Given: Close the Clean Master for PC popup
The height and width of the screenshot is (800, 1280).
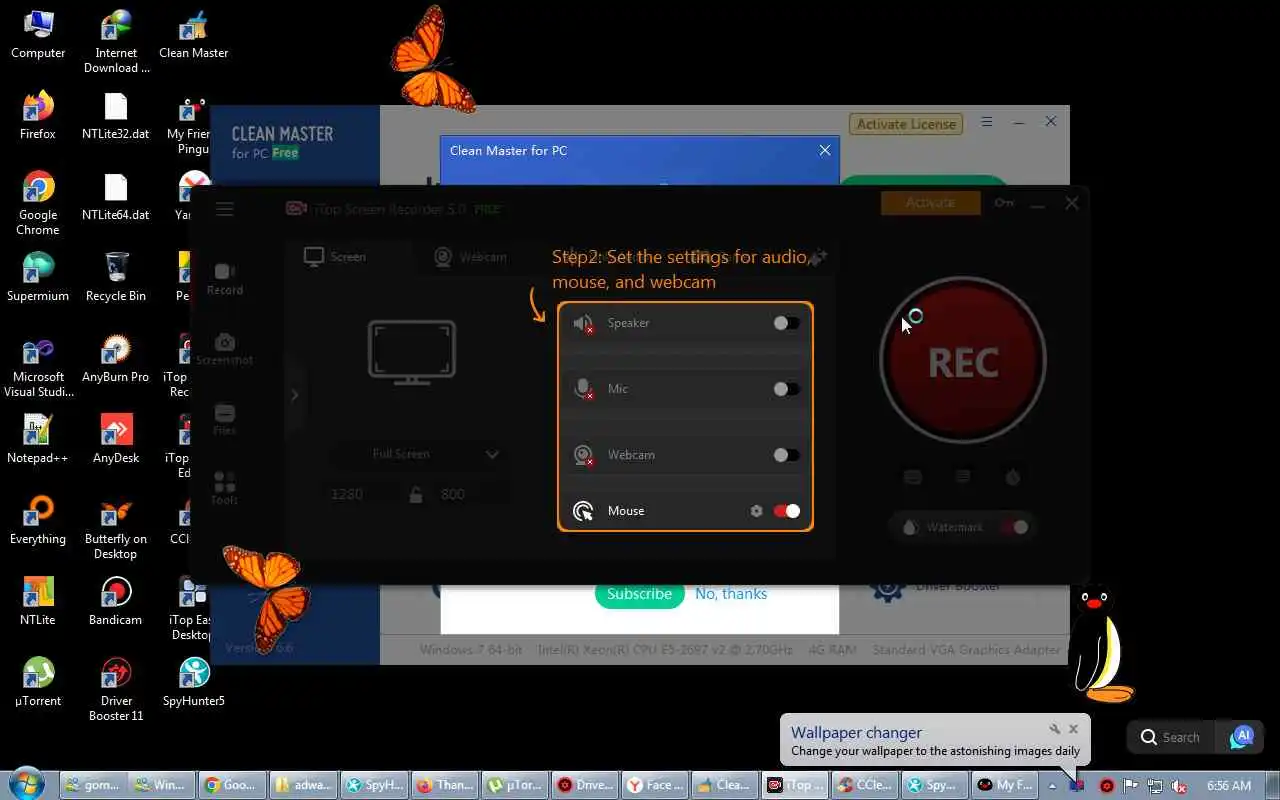Looking at the screenshot, I should coord(825,150).
